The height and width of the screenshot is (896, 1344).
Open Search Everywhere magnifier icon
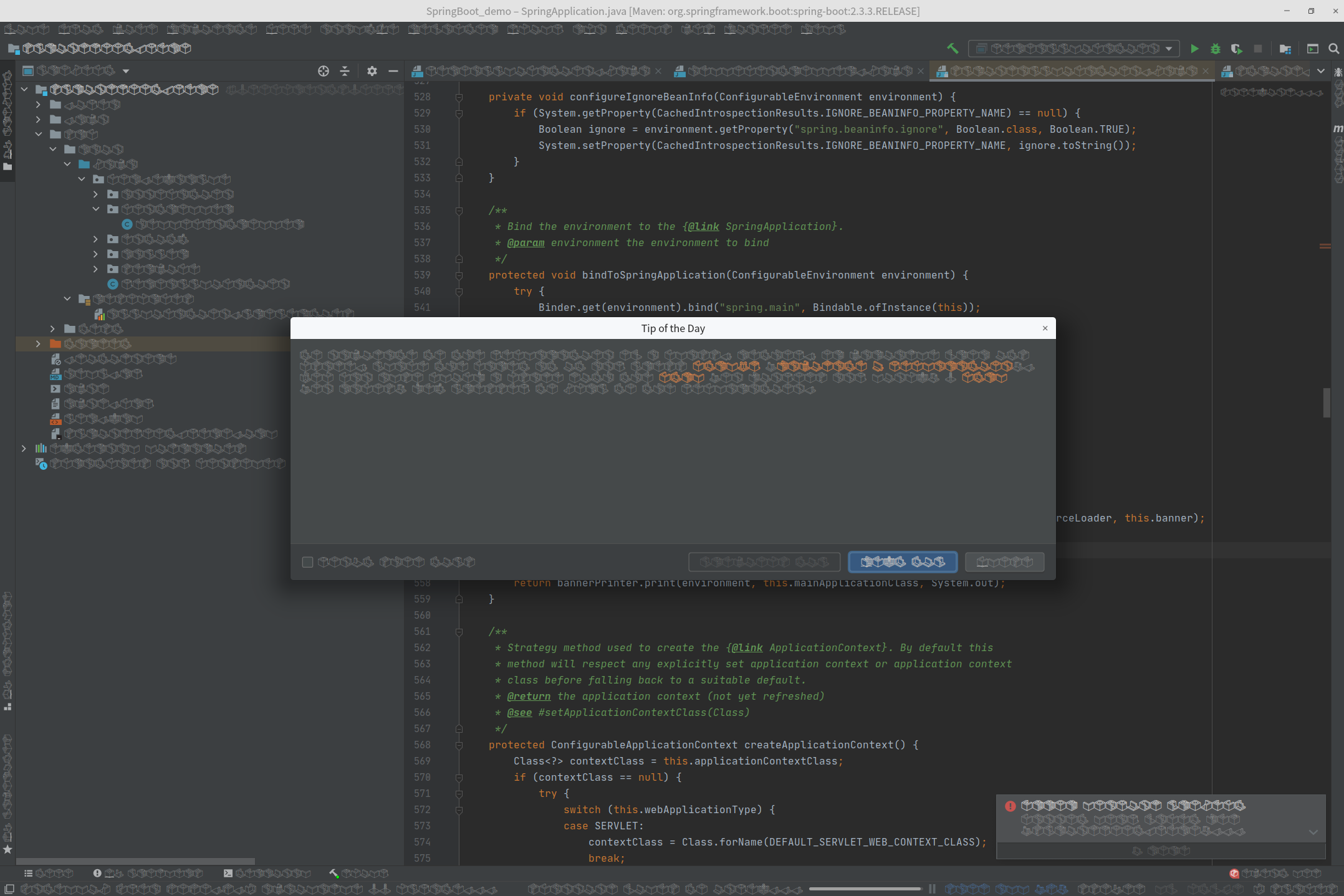(1333, 49)
